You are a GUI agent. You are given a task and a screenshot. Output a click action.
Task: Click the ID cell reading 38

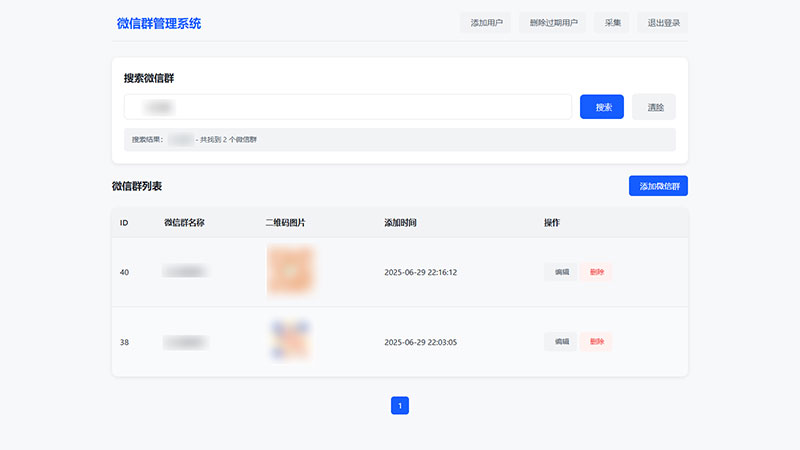[124, 342]
